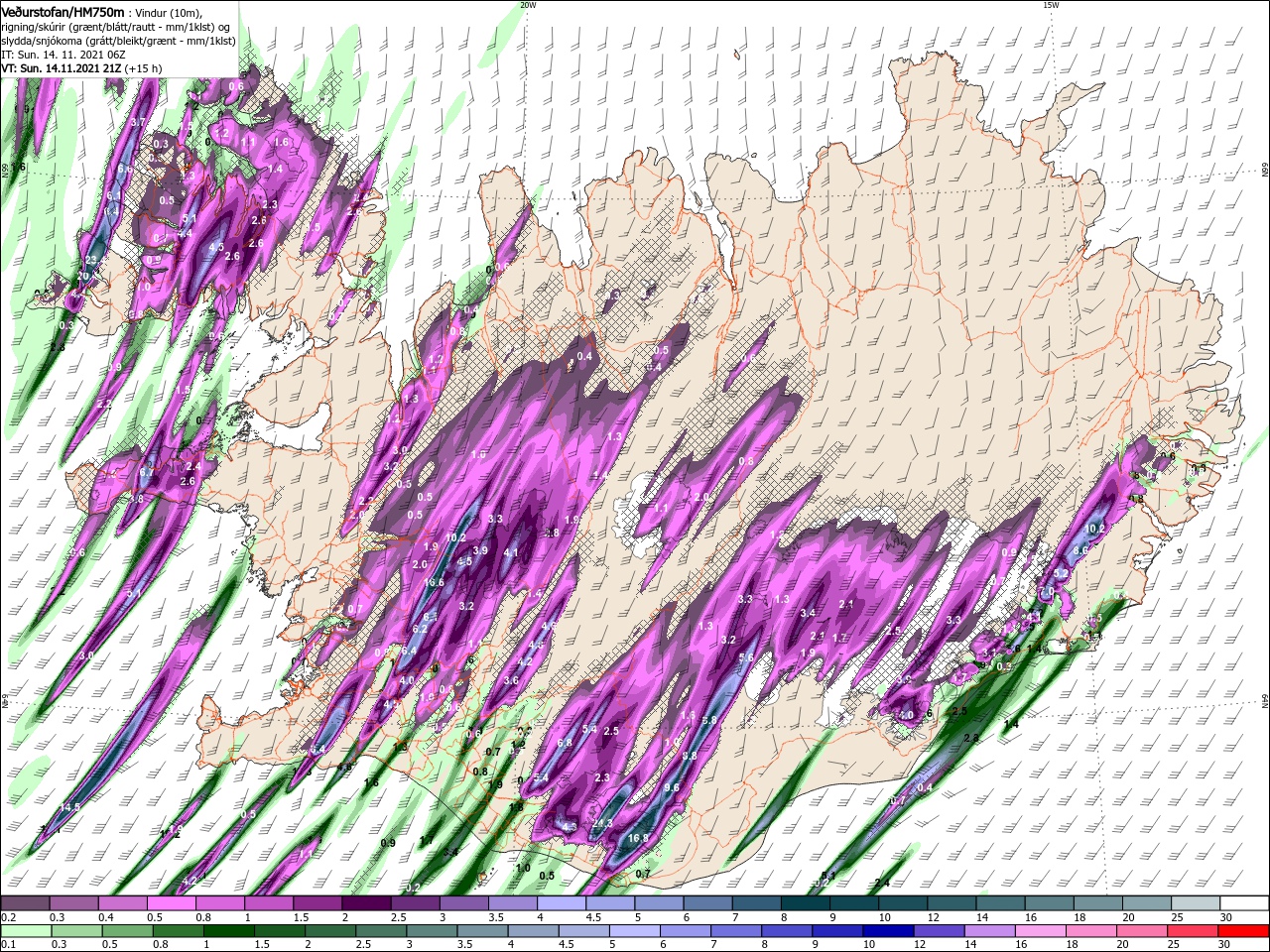Click the '(+15 h)' forecast offset text
This screenshot has height=952, width=1270.
143,68
